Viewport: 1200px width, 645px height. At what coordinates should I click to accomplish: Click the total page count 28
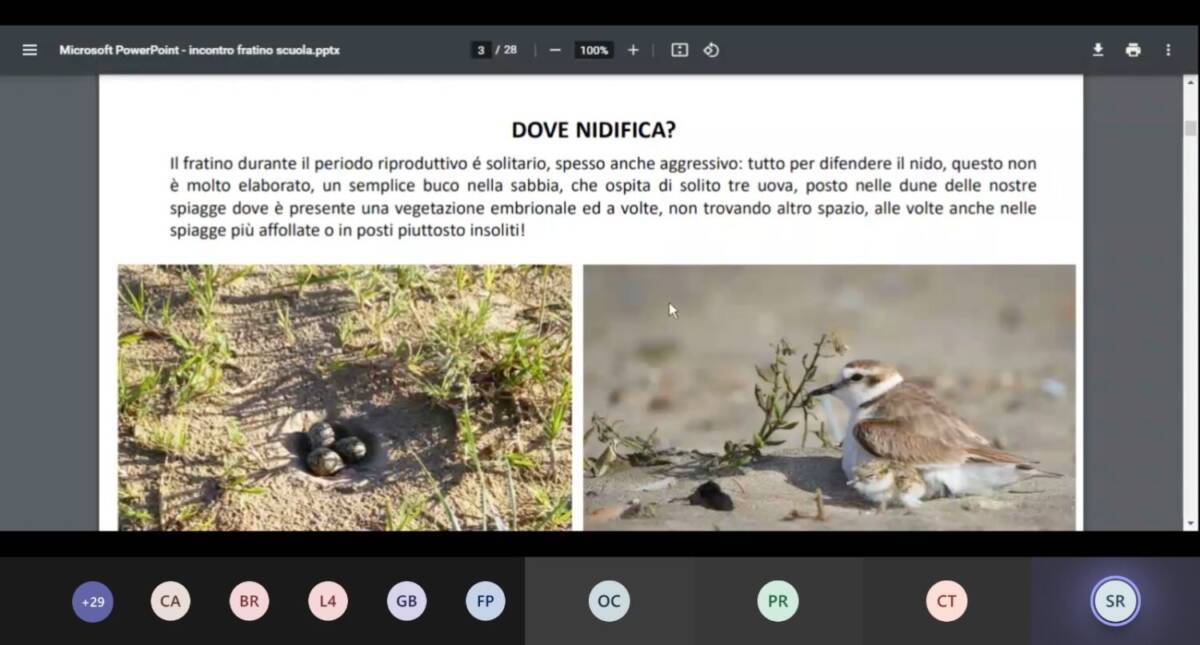coord(510,50)
